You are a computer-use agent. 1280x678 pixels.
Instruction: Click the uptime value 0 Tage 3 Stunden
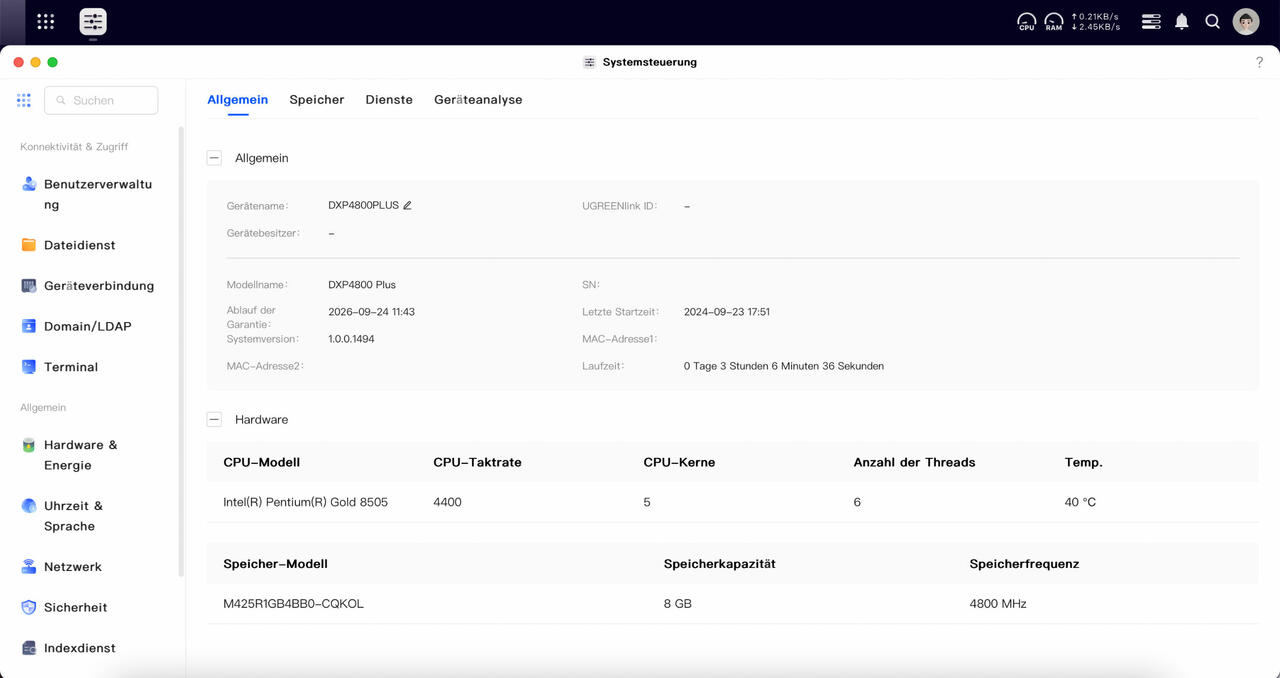coord(784,366)
